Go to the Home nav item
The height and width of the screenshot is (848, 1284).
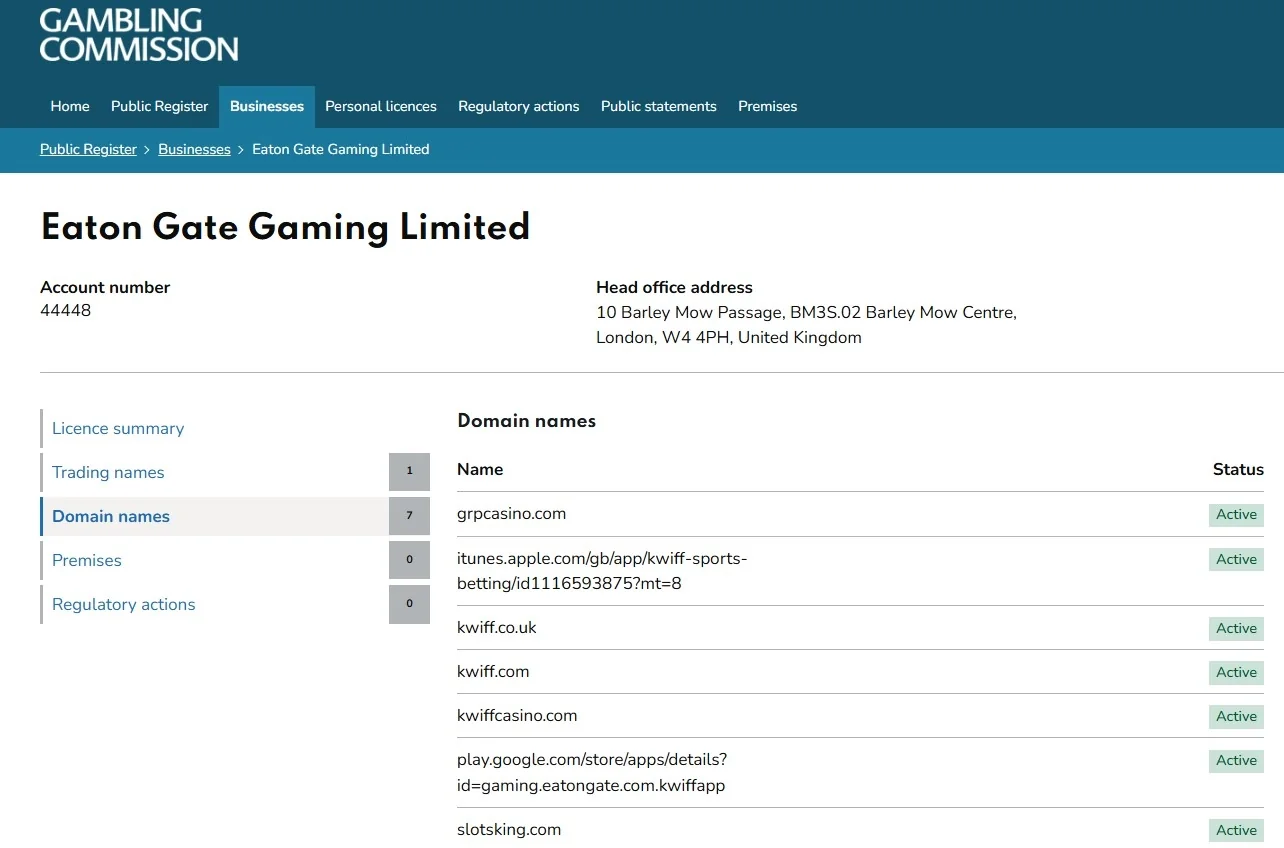point(70,106)
